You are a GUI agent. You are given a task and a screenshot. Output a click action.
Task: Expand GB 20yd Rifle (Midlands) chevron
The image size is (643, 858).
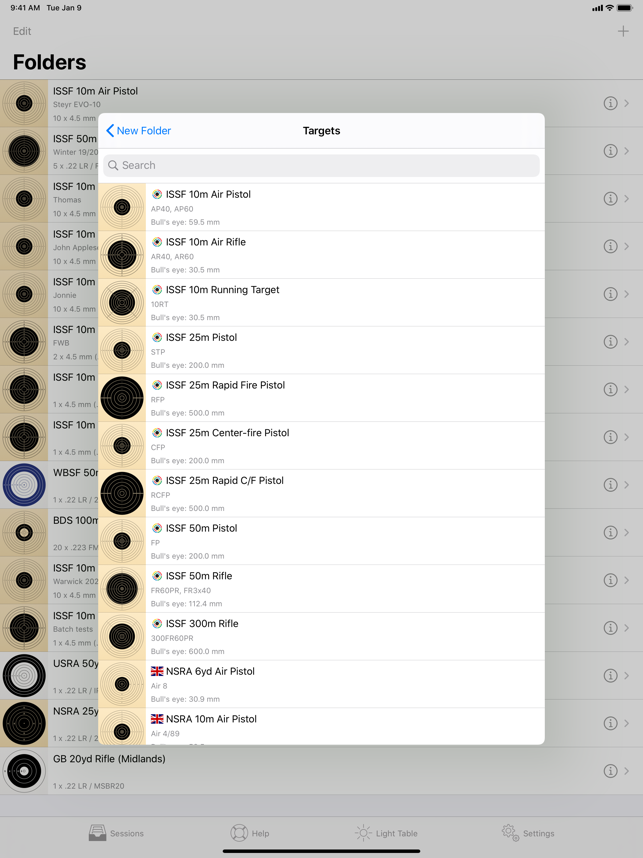click(x=627, y=770)
